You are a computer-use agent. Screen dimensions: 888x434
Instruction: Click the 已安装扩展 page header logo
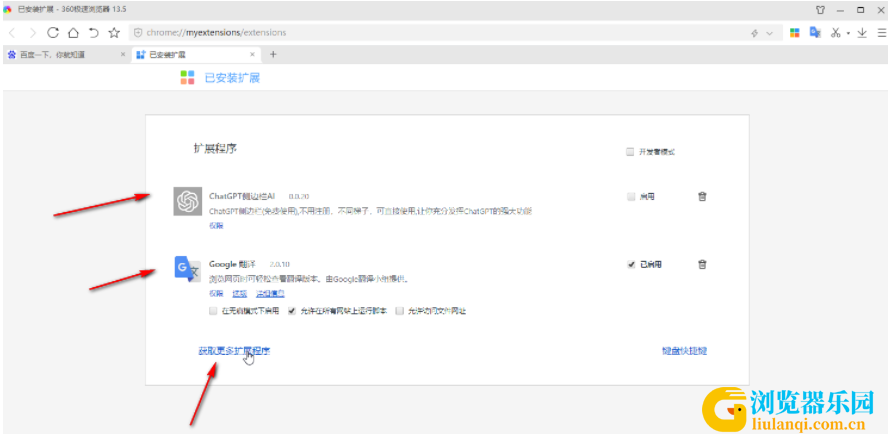click(x=187, y=78)
